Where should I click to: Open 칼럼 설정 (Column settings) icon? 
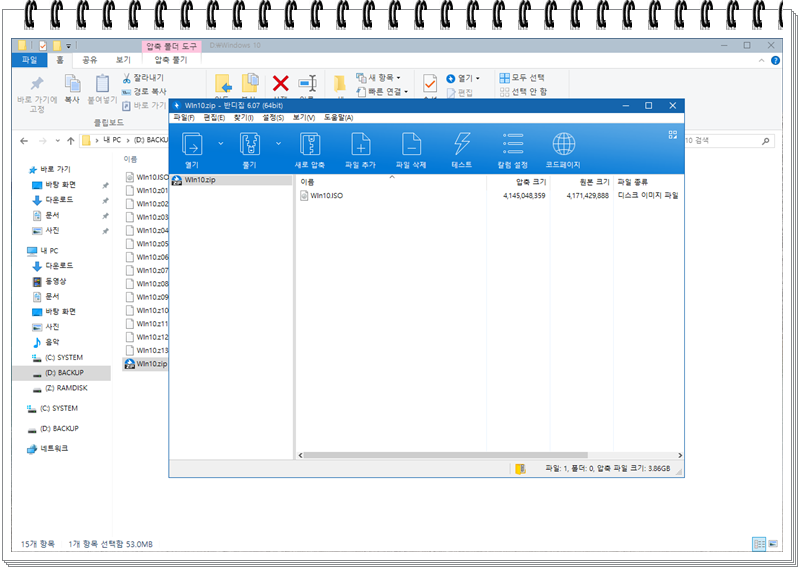tap(513, 144)
